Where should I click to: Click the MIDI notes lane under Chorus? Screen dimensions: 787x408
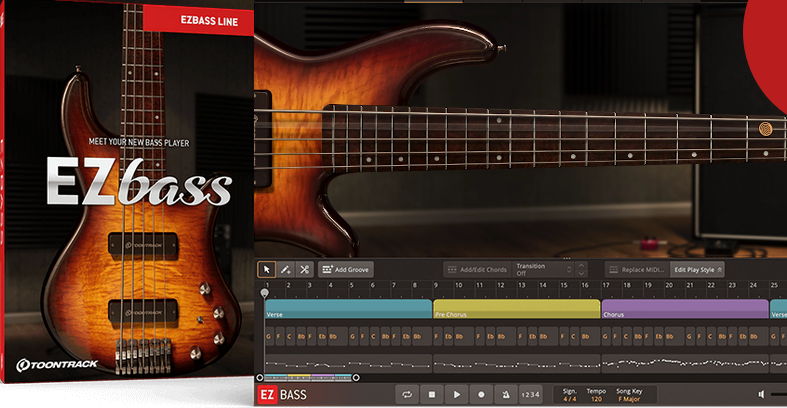[x=685, y=363]
